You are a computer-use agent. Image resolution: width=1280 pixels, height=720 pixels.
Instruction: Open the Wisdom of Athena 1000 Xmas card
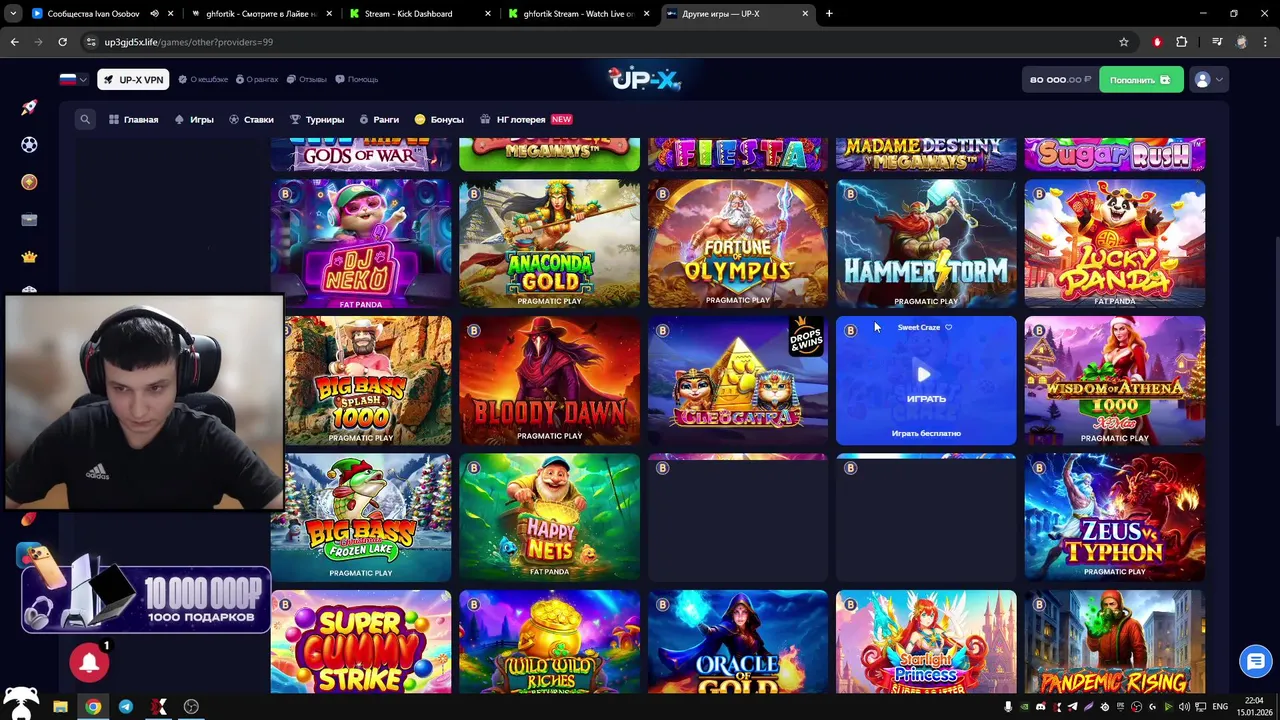click(1114, 381)
